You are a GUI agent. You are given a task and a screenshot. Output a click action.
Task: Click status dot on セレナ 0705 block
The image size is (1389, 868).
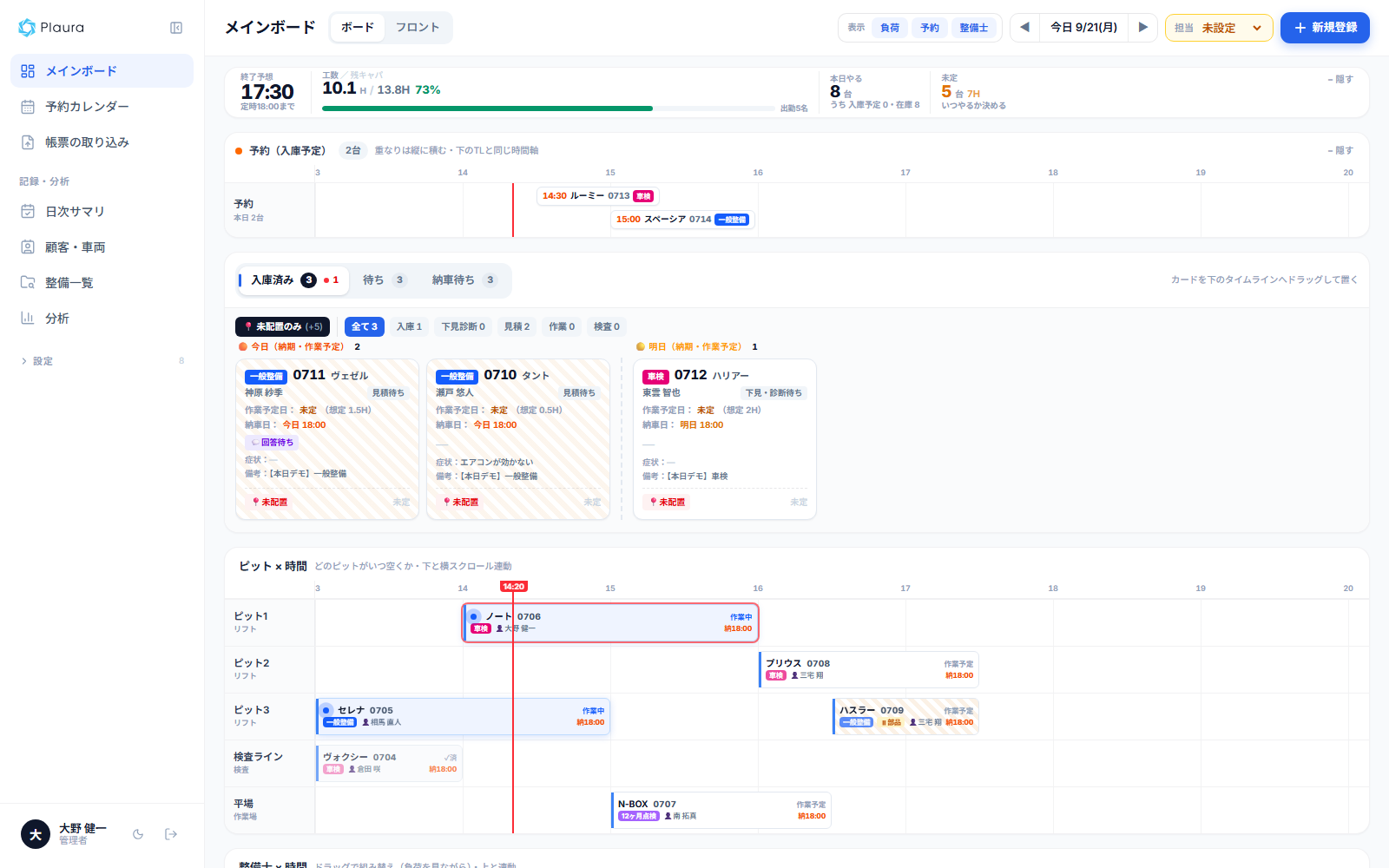click(327, 710)
